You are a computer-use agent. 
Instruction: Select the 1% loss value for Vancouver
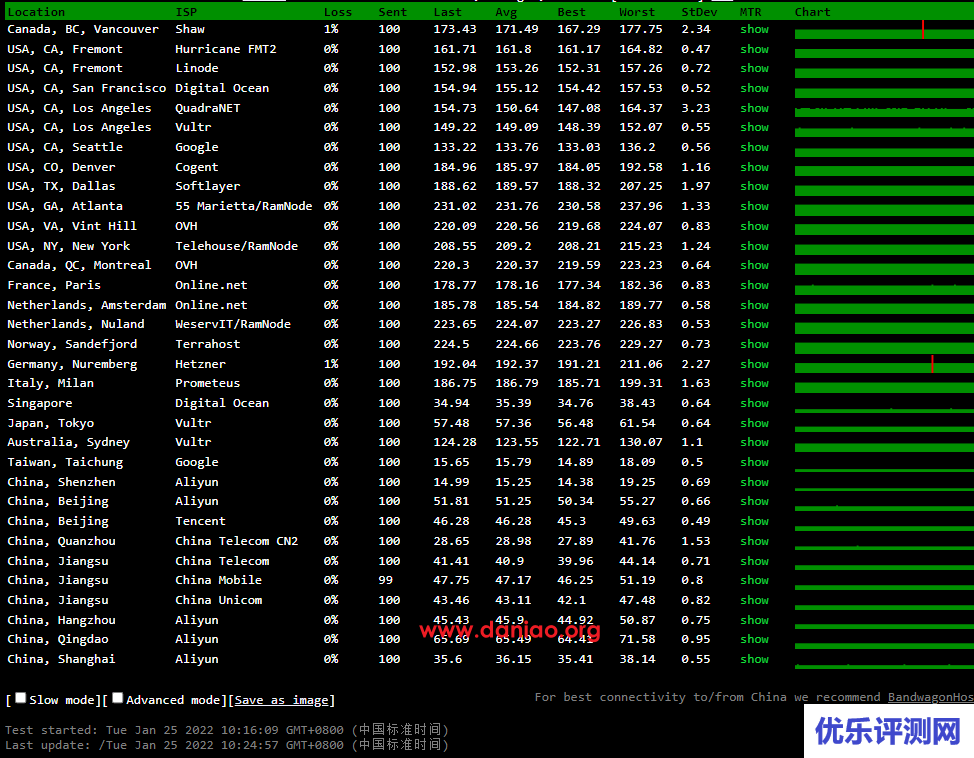pos(331,29)
